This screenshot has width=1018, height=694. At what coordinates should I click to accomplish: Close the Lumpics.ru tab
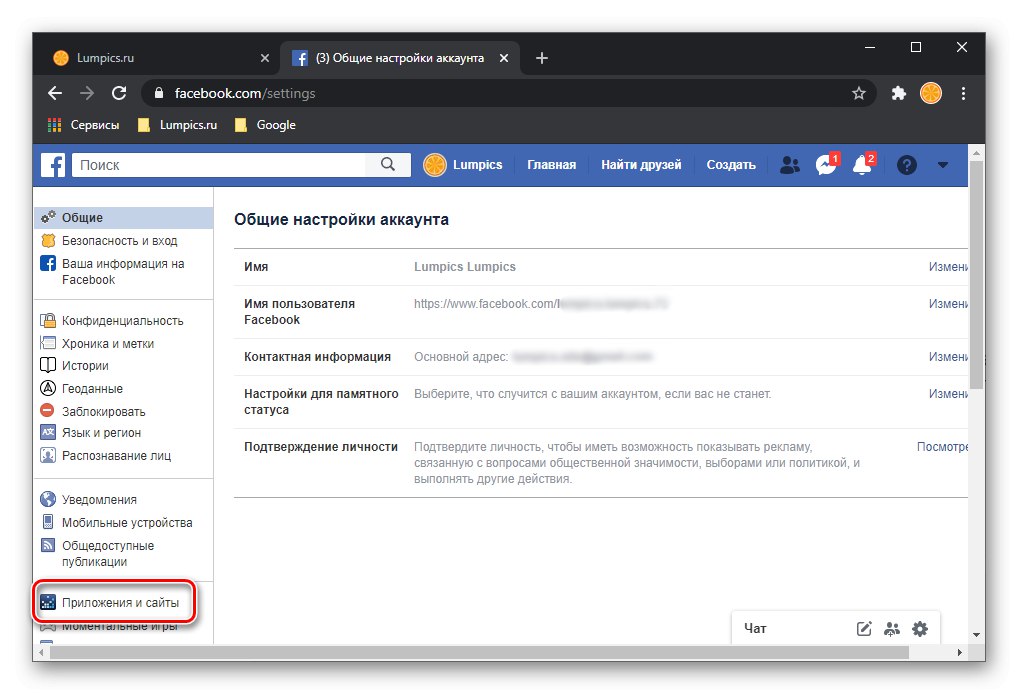pyautogui.click(x=265, y=58)
